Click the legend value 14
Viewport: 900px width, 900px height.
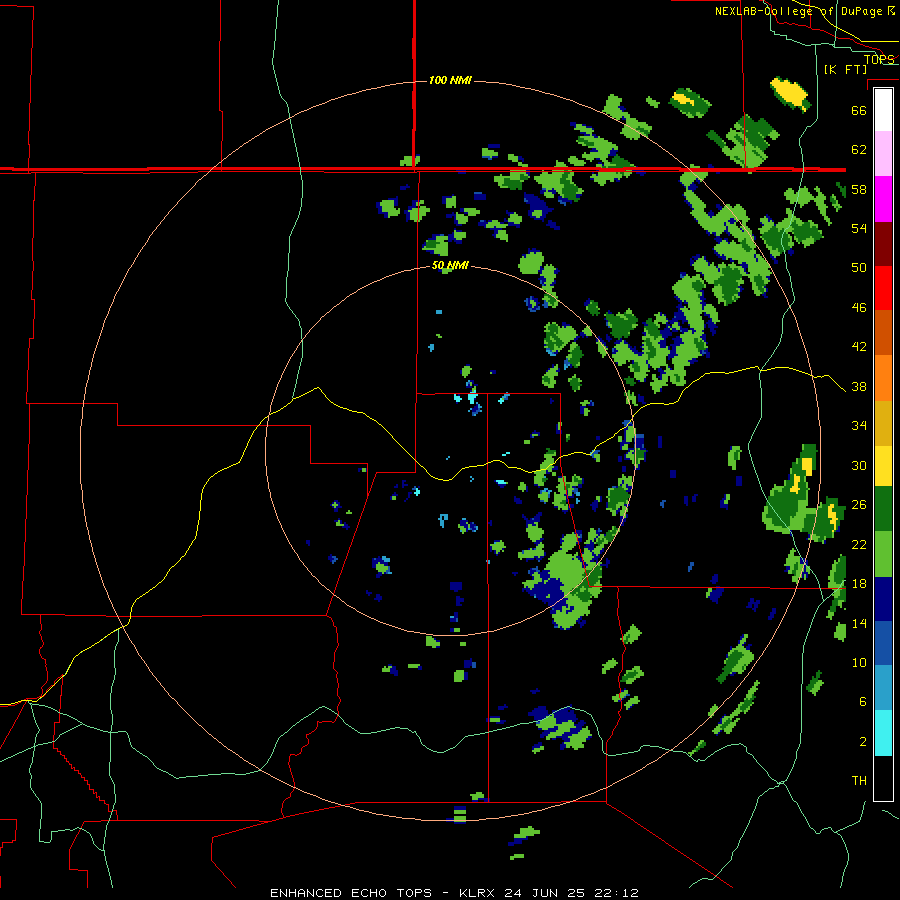[859, 623]
